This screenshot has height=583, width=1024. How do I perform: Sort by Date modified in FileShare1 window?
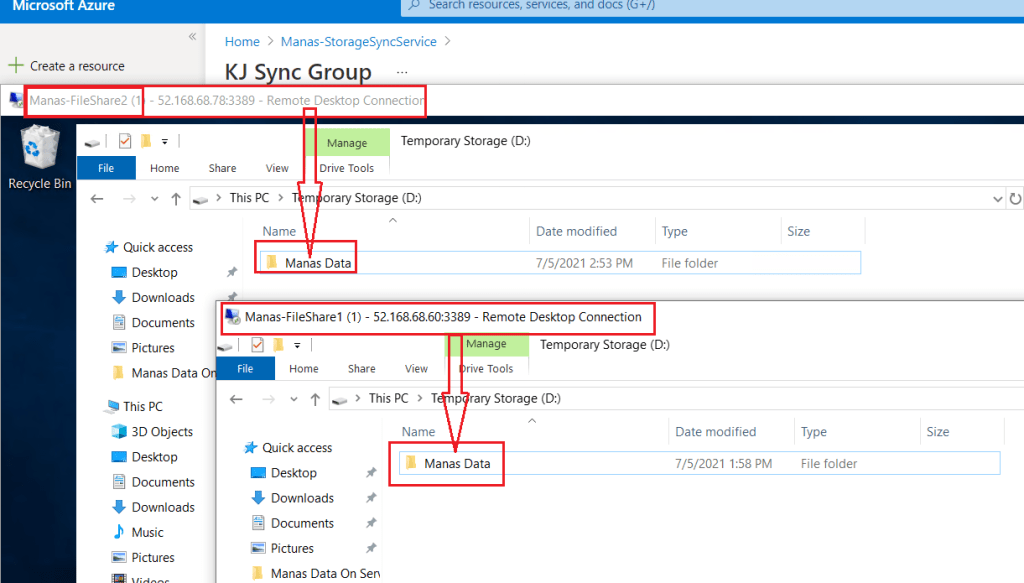[x=715, y=432]
